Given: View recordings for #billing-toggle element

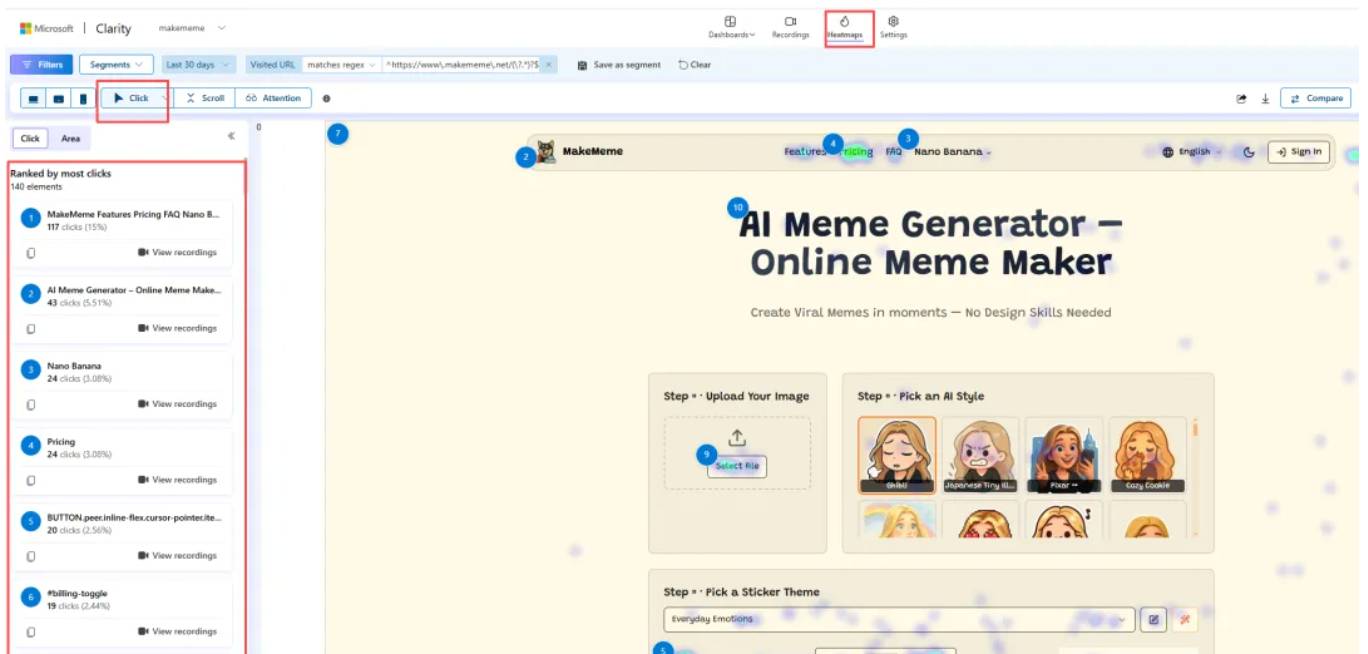Looking at the screenshot, I should pyautogui.click(x=177, y=631).
